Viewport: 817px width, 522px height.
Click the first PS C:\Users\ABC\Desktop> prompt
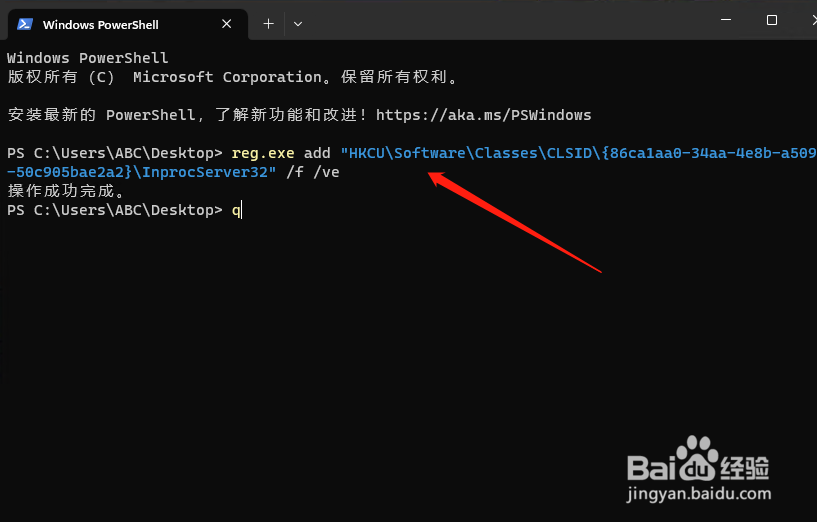coord(115,153)
